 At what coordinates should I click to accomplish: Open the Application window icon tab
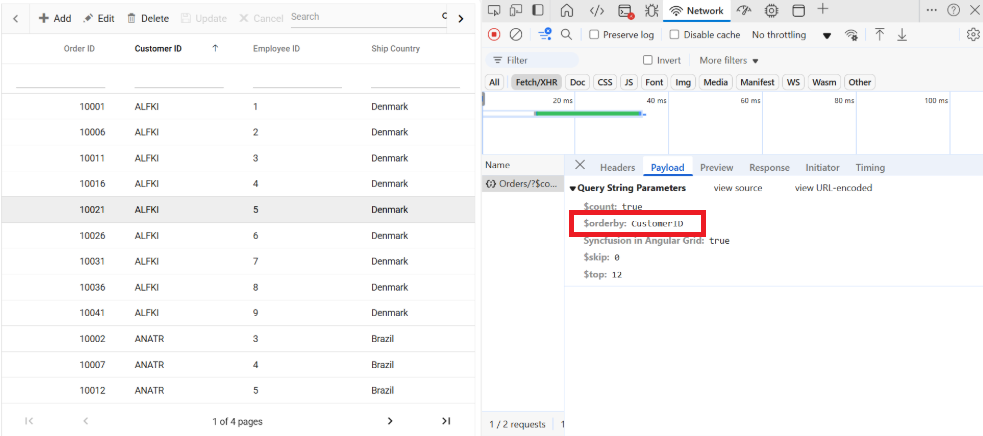[799, 10]
